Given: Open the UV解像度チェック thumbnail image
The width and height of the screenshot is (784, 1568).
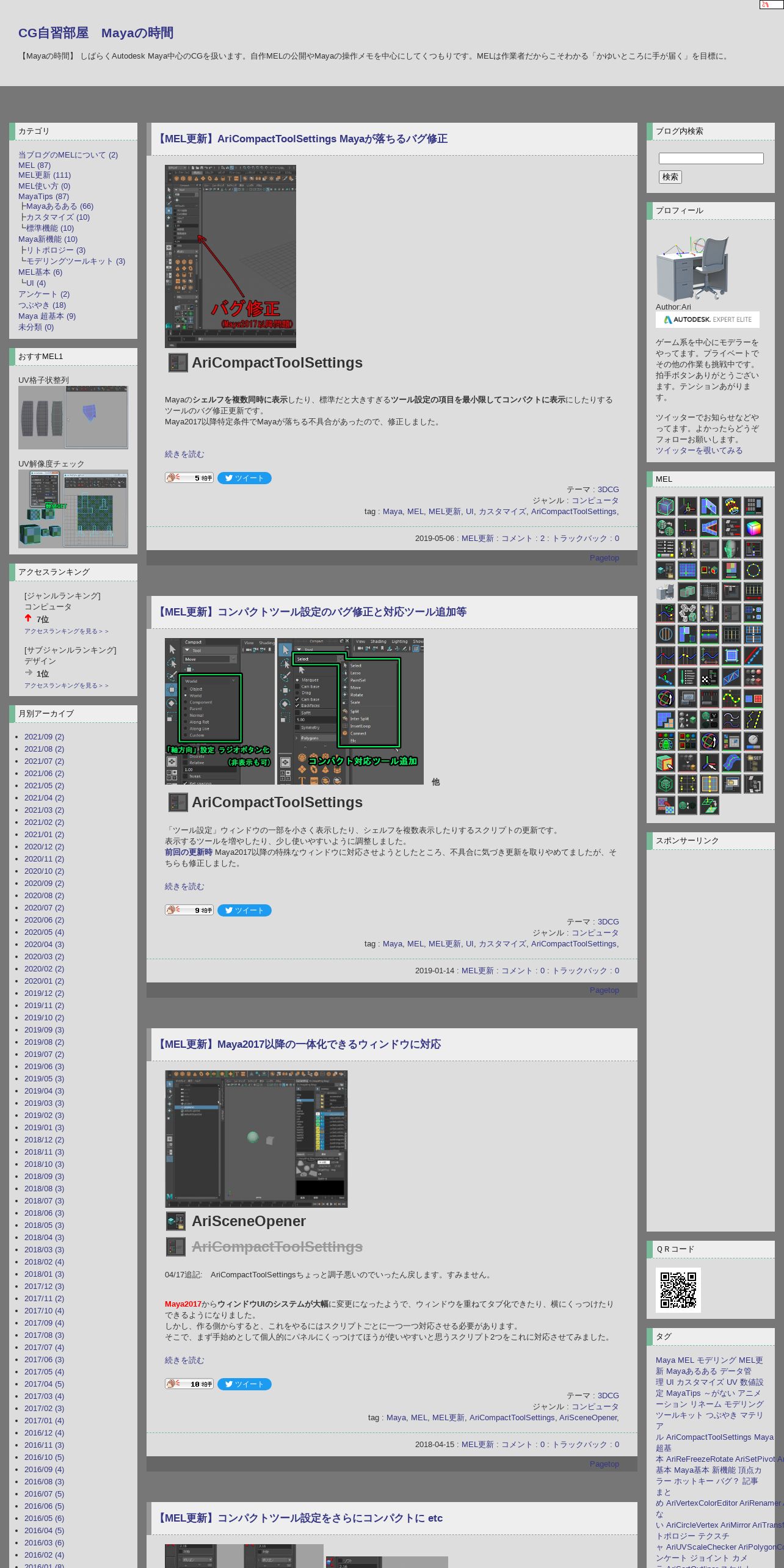Looking at the screenshot, I should [x=73, y=509].
